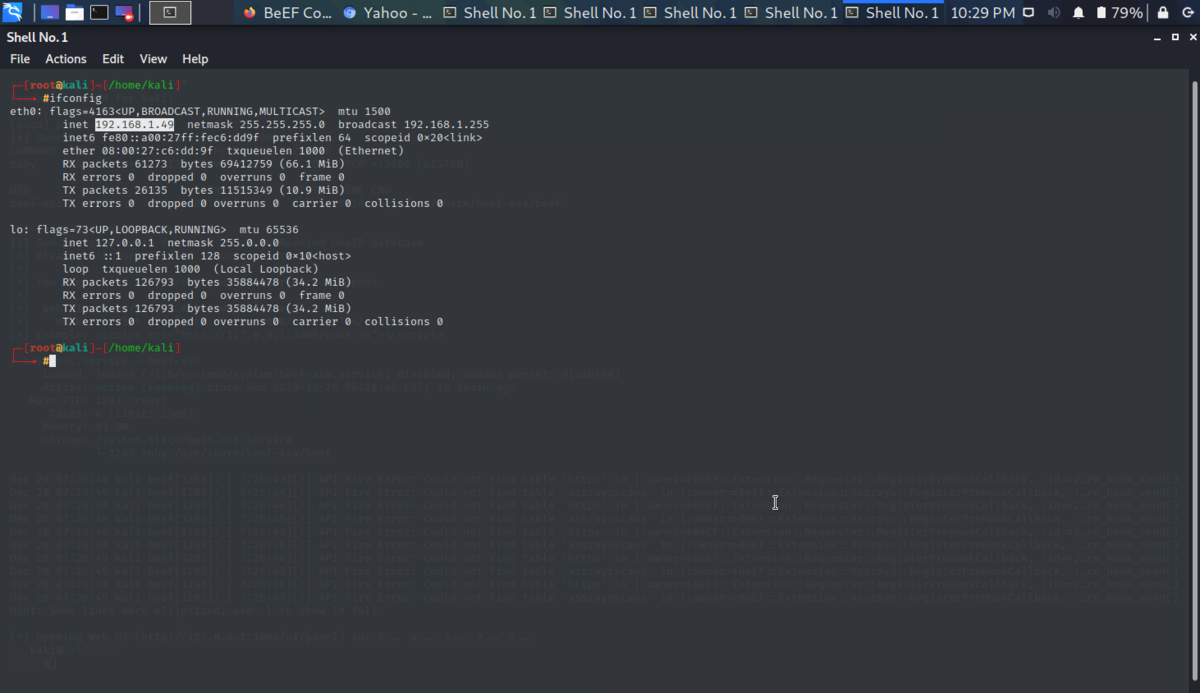Click the Shell No.1 window title
The height and width of the screenshot is (693, 1200).
pos(38,37)
